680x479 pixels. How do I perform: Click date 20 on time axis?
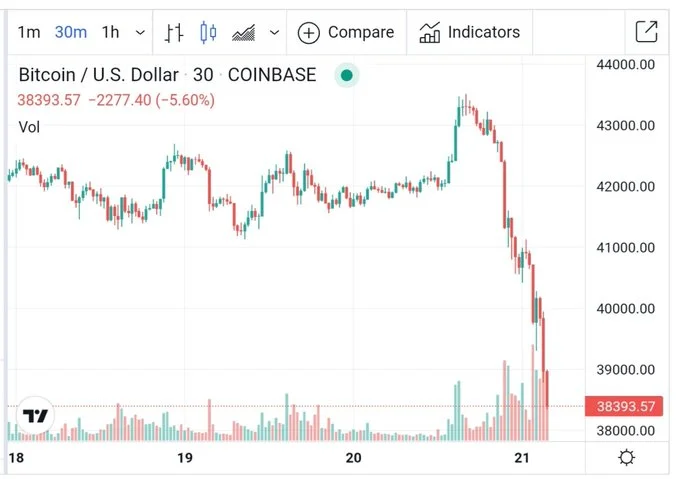tap(353, 458)
